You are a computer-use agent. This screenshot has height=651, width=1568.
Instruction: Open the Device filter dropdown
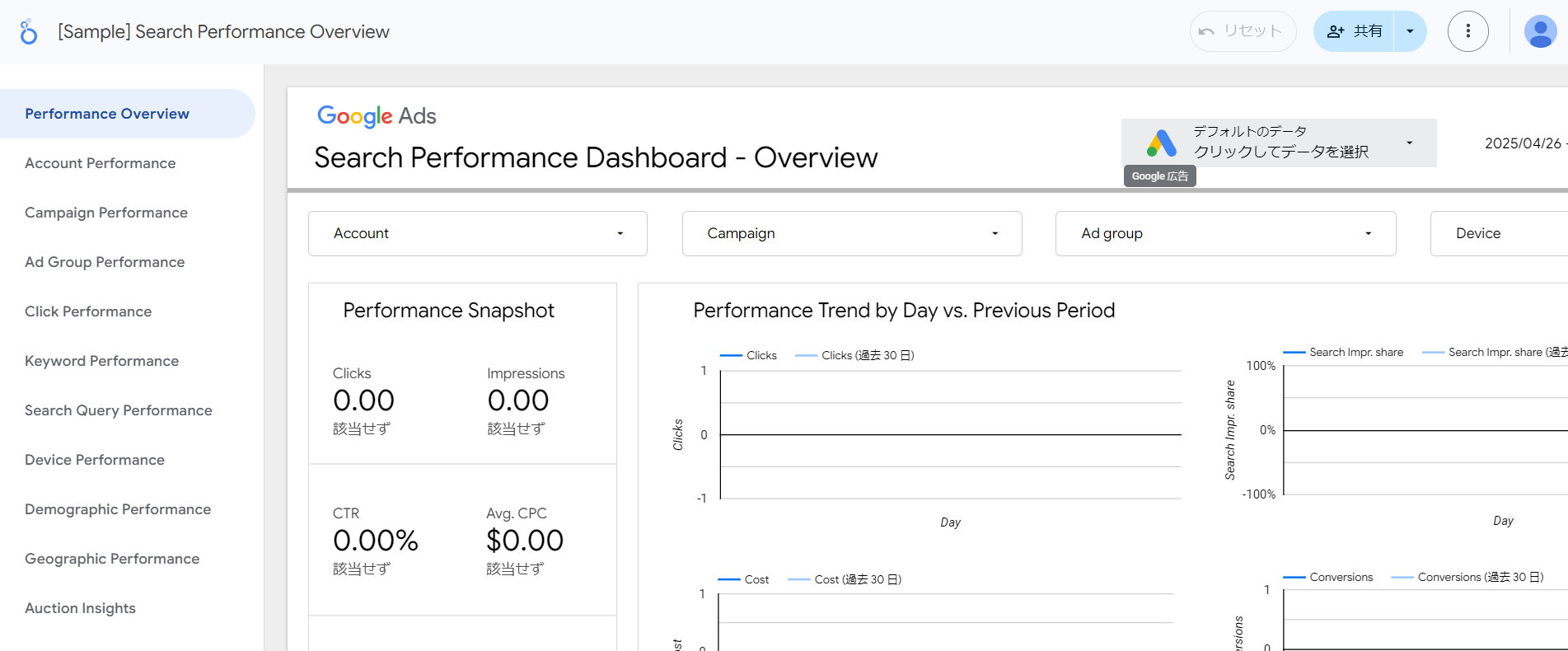click(1497, 233)
